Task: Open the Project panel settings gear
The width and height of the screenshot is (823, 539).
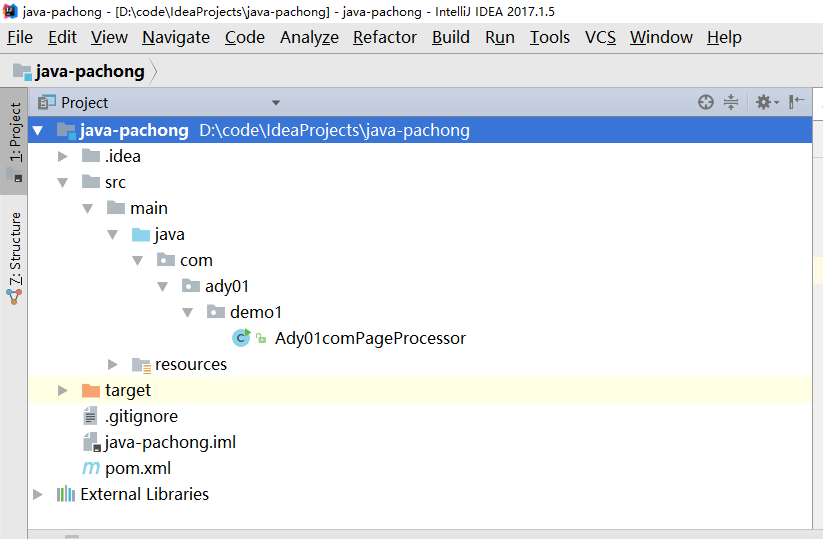Action: click(767, 102)
